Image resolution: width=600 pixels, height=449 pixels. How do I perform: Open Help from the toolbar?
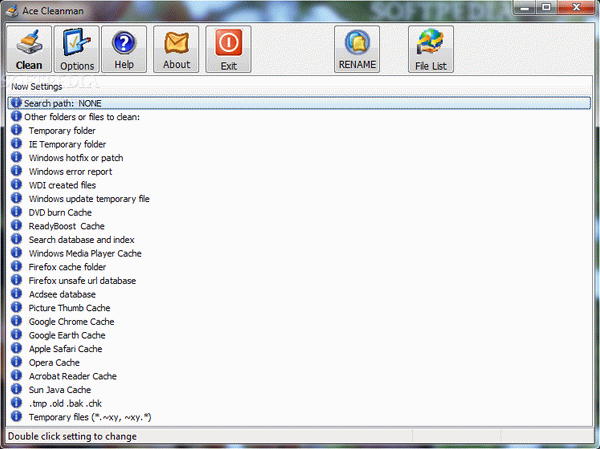(124, 49)
